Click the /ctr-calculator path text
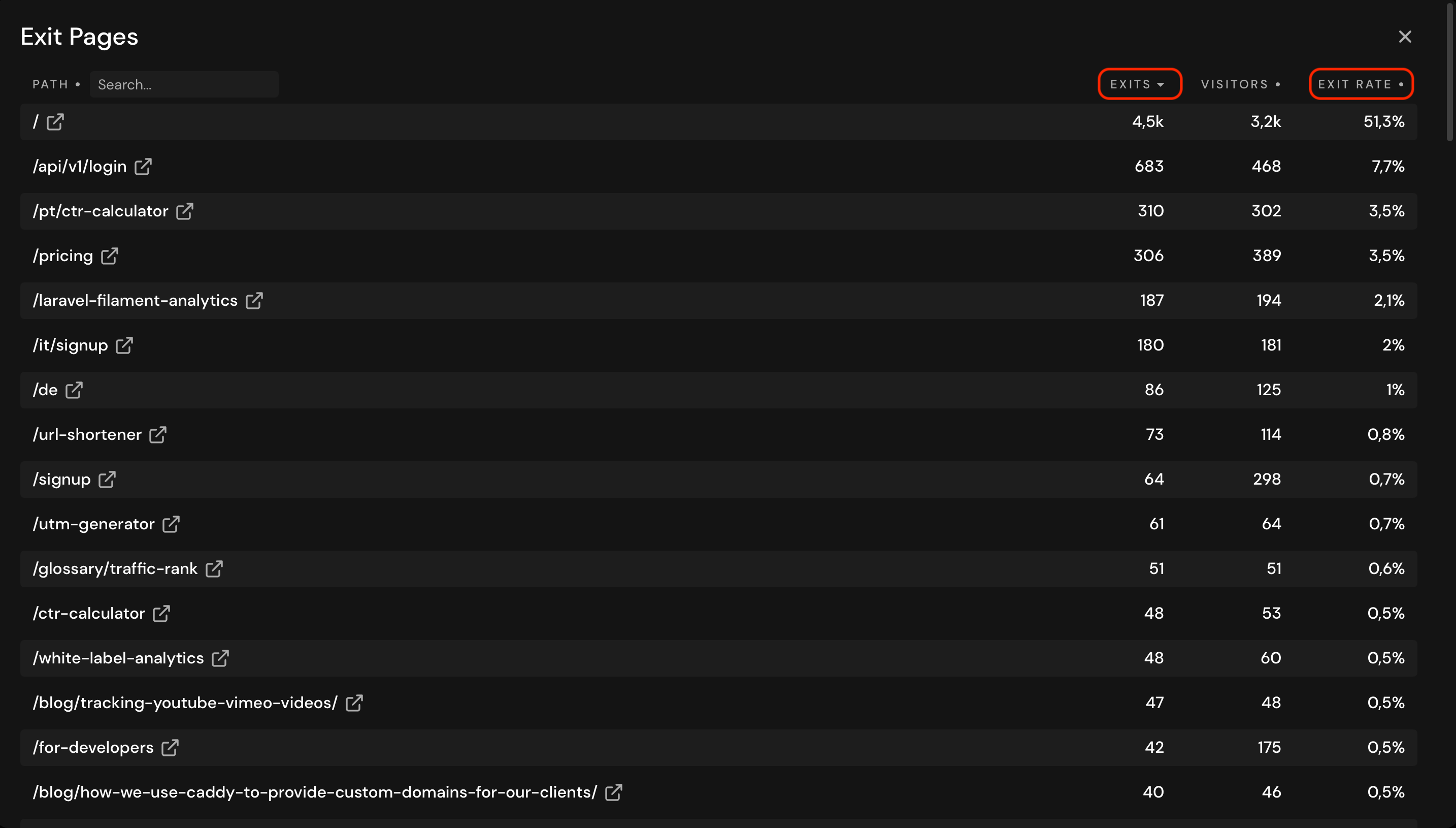 pyautogui.click(x=89, y=614)
